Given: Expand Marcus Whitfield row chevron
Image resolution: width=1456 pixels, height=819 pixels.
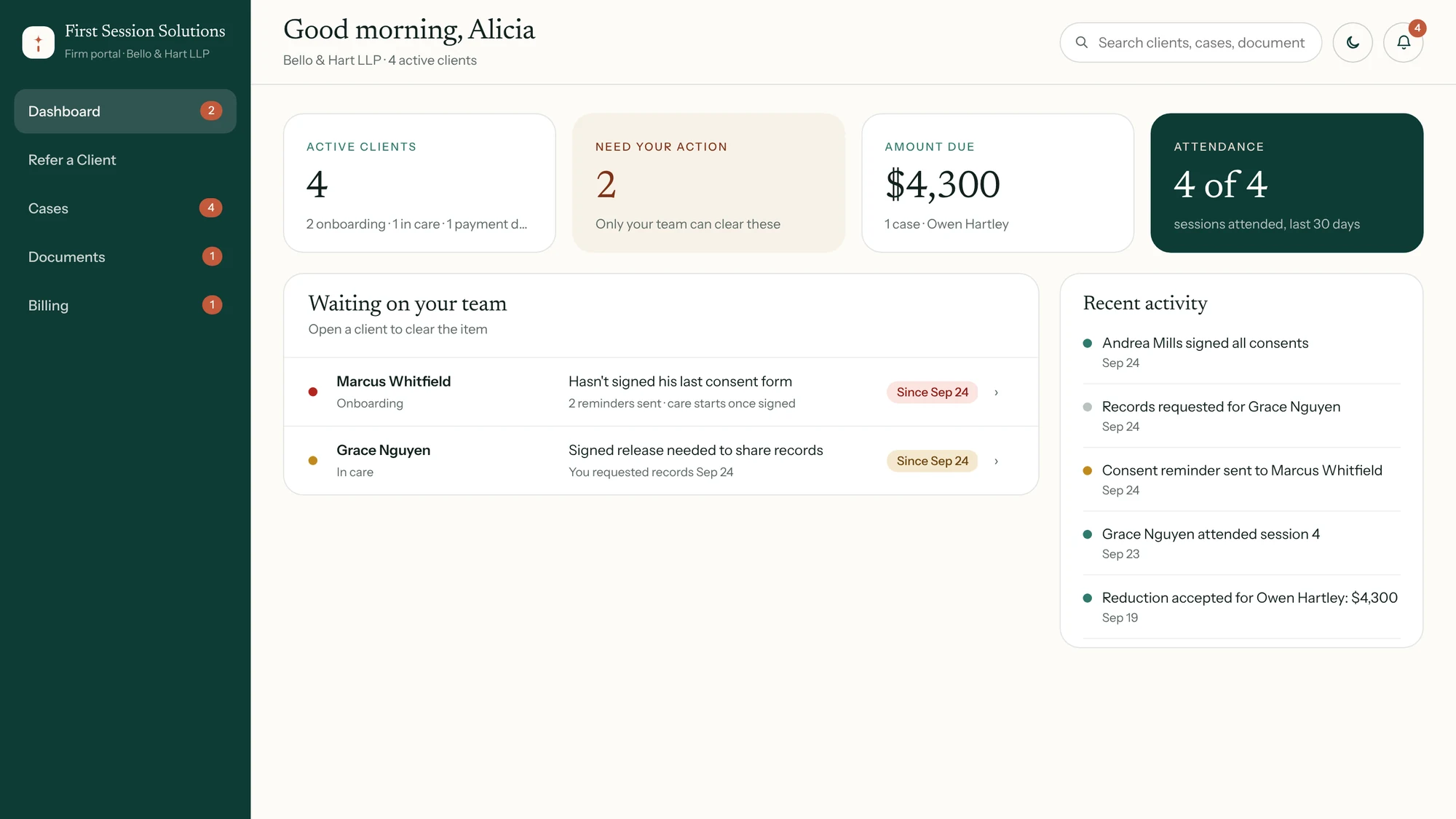Looking at the screenshot, I should click(996, 392).
